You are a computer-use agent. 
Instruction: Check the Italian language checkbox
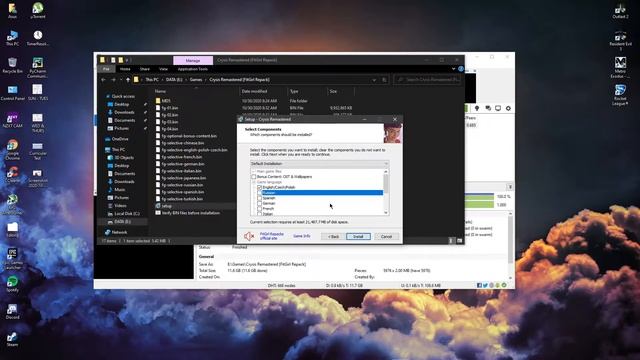point(259,213)
